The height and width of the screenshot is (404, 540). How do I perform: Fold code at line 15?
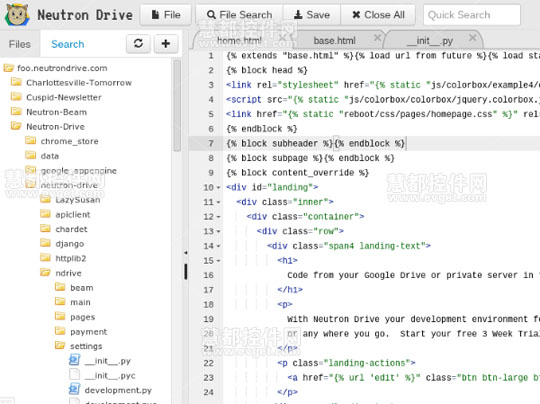click(x=218, y=261)
